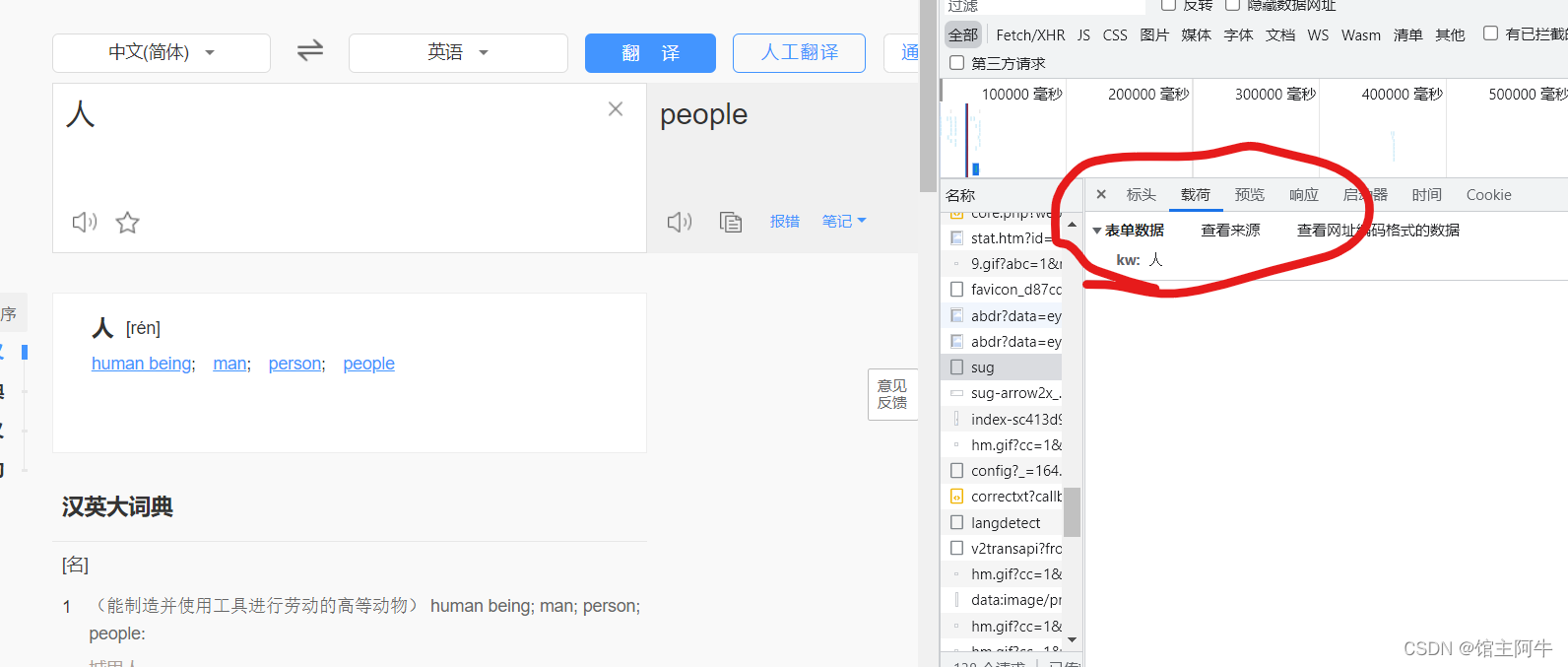Click request list scroll up arrow
Viewport: 1568px width, 667px height.
coord(1072,225)
